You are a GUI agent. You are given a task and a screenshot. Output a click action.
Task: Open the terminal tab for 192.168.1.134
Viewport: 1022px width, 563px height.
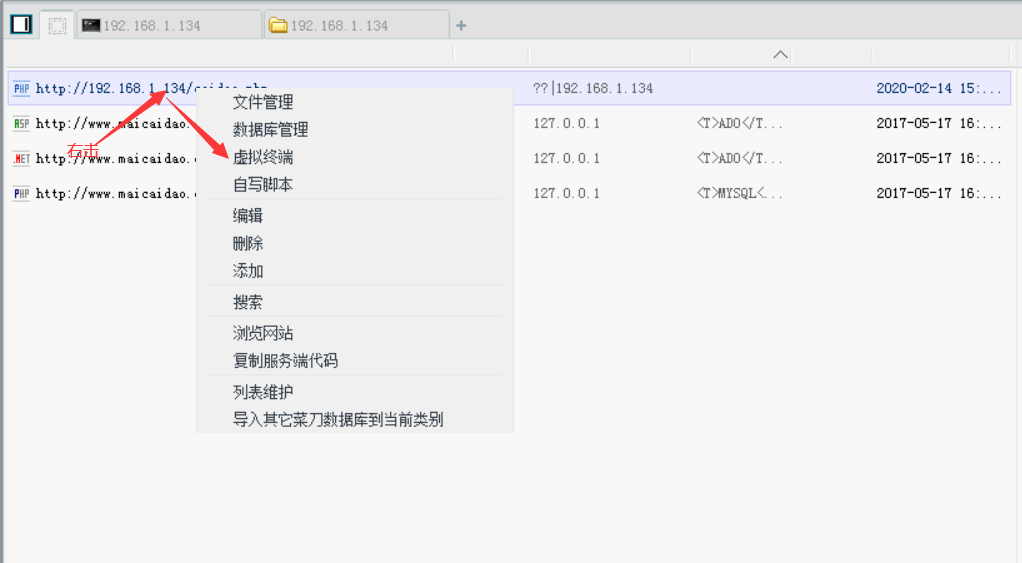coord(169,25)
